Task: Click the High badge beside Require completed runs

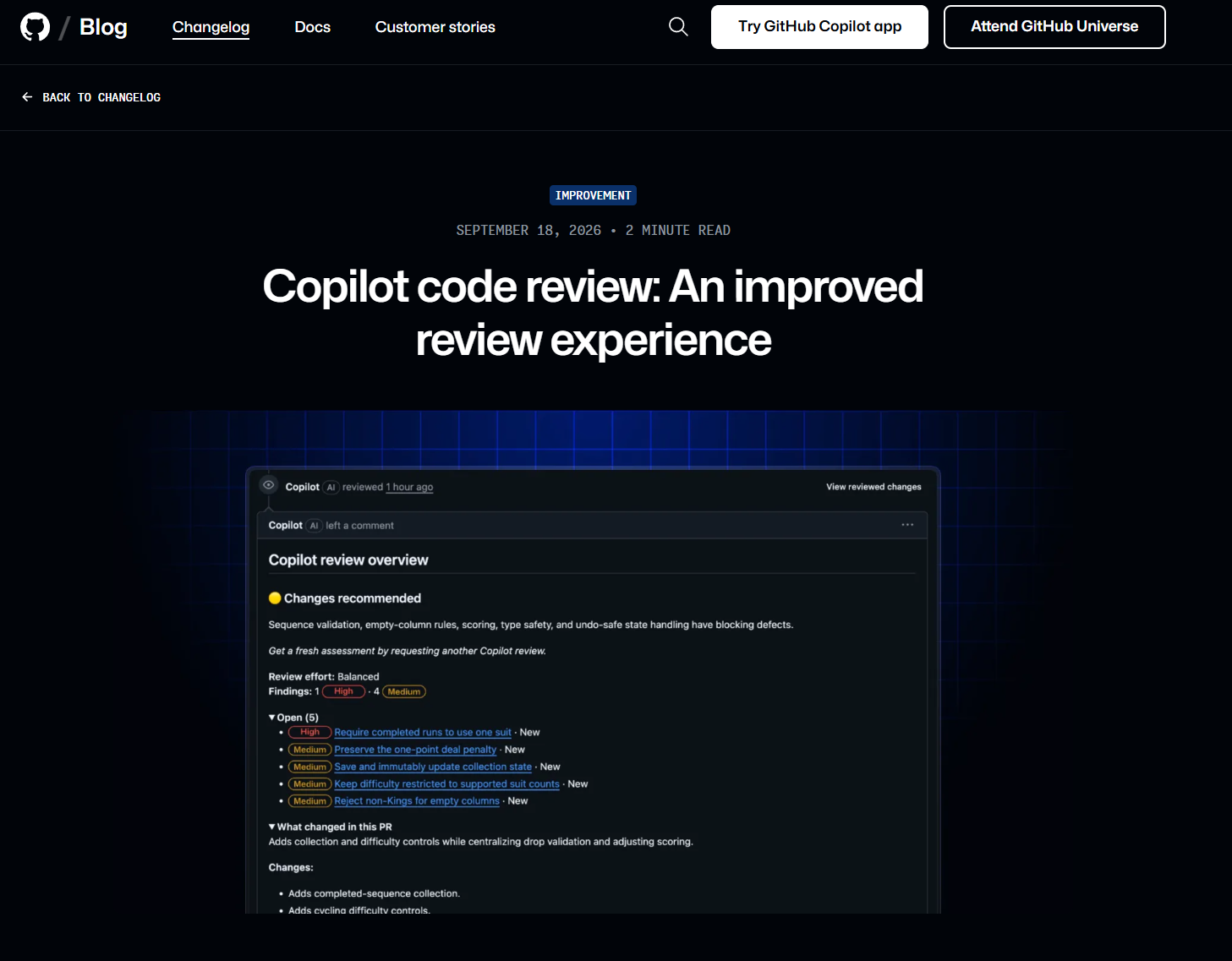Action: click(309, 732)
